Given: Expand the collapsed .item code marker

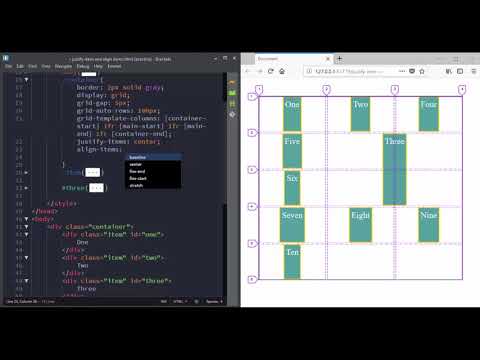Looking at the screenshot, I should pos(93,173).
